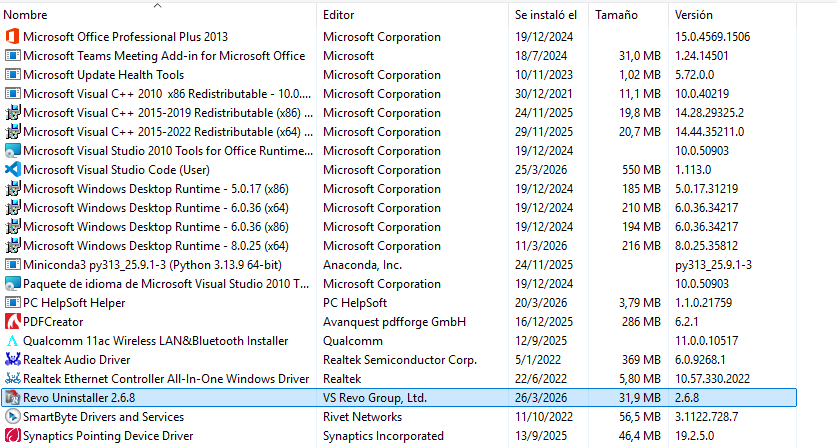
Task: Select Microsoft Windows Desktop Runtime 8.0.25 entry
Action: coord(155,246)
